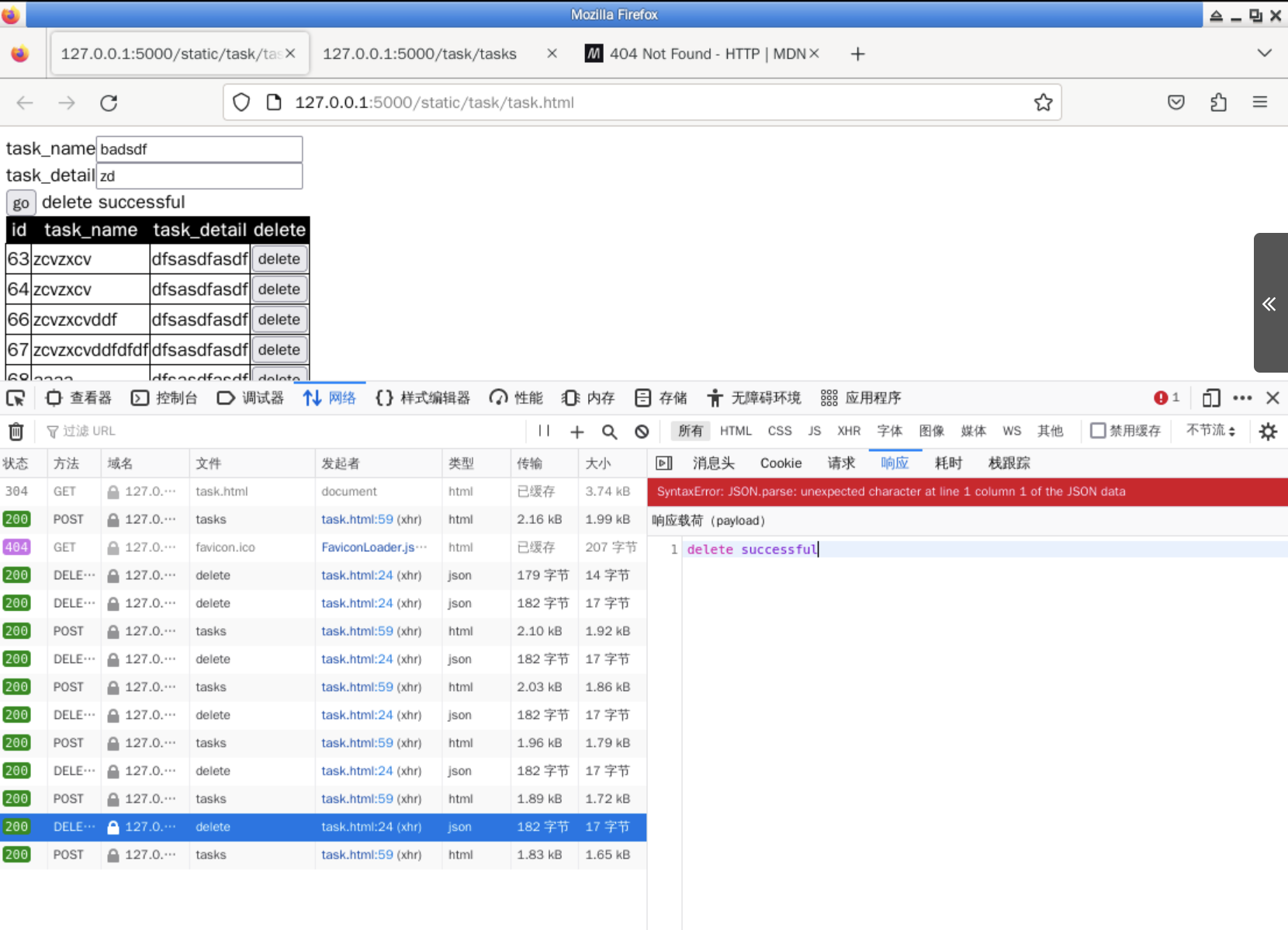Open 请求 request details tab
The image size is (1288, 930).
click(841, 463)
